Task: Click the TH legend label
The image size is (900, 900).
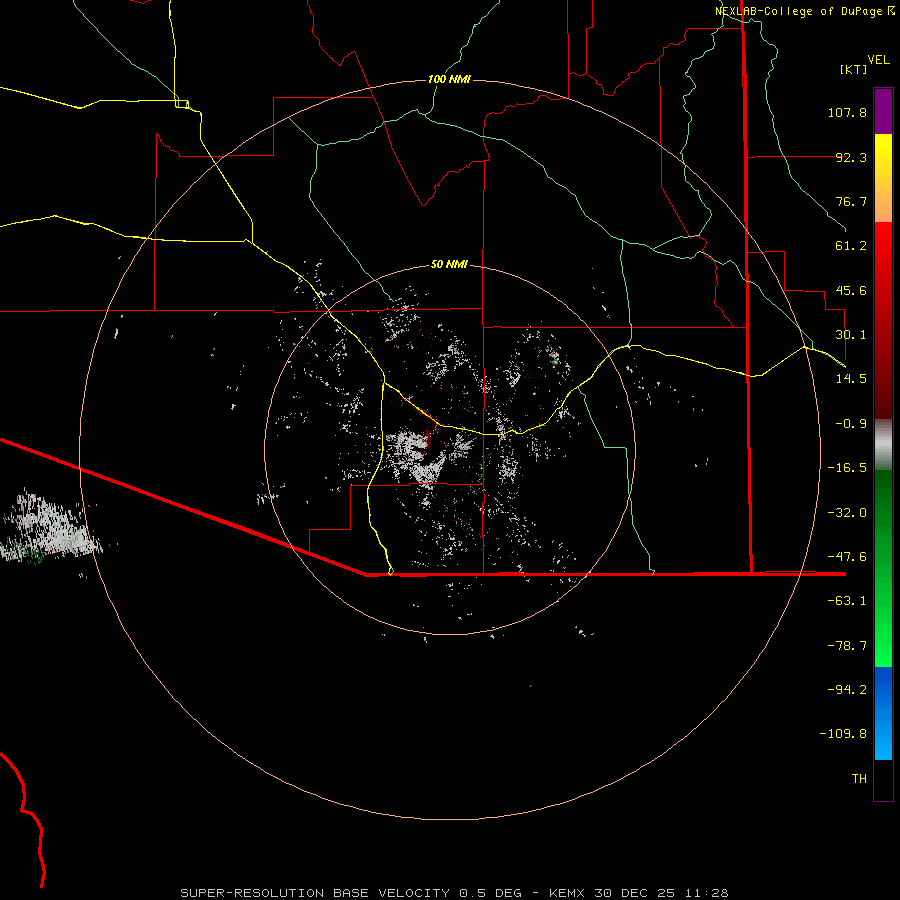Action: (859, 779)
